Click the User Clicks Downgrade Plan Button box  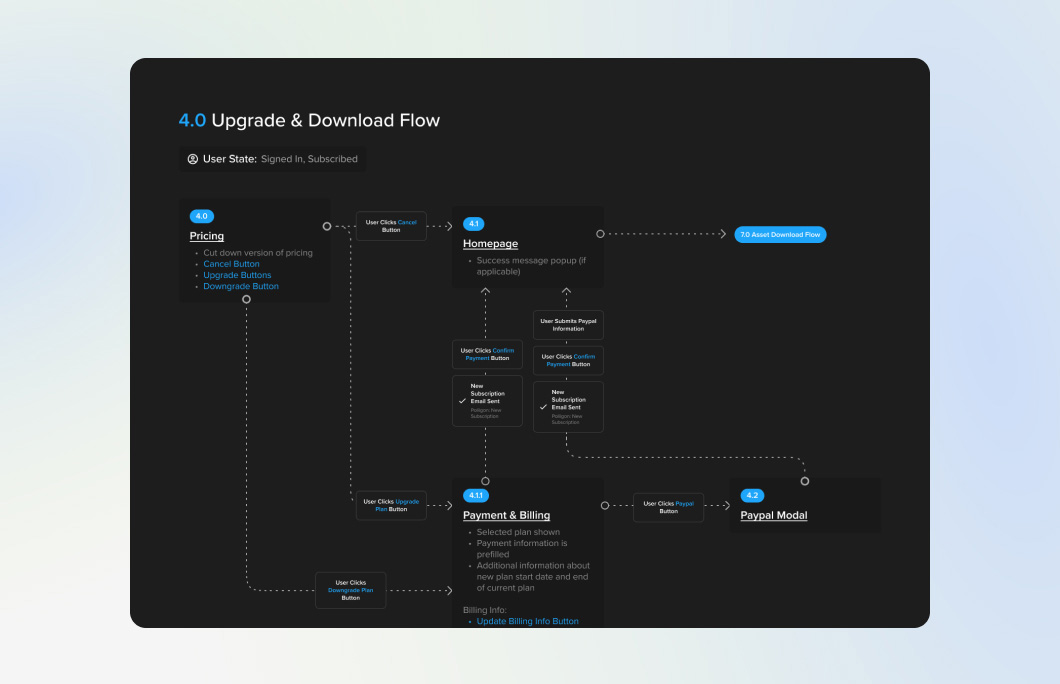(350, 590)
